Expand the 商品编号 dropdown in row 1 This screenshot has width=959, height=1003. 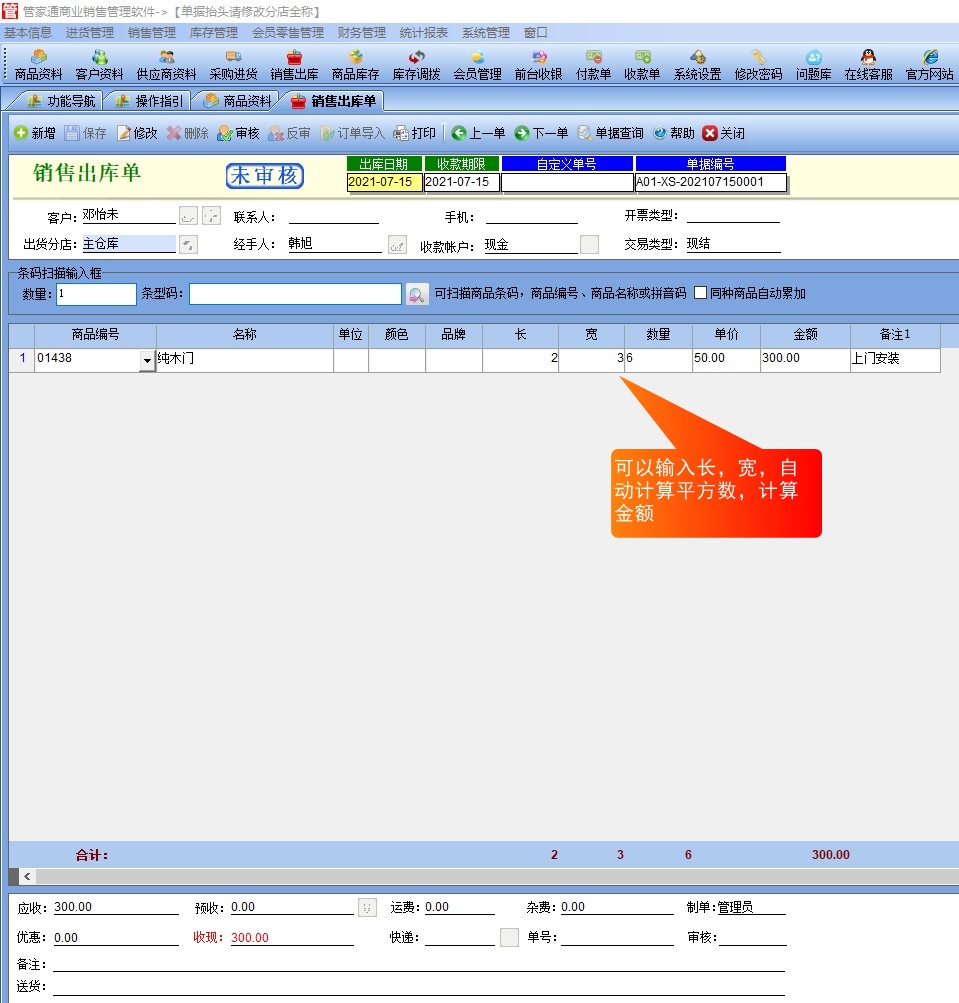coord(148,361)
